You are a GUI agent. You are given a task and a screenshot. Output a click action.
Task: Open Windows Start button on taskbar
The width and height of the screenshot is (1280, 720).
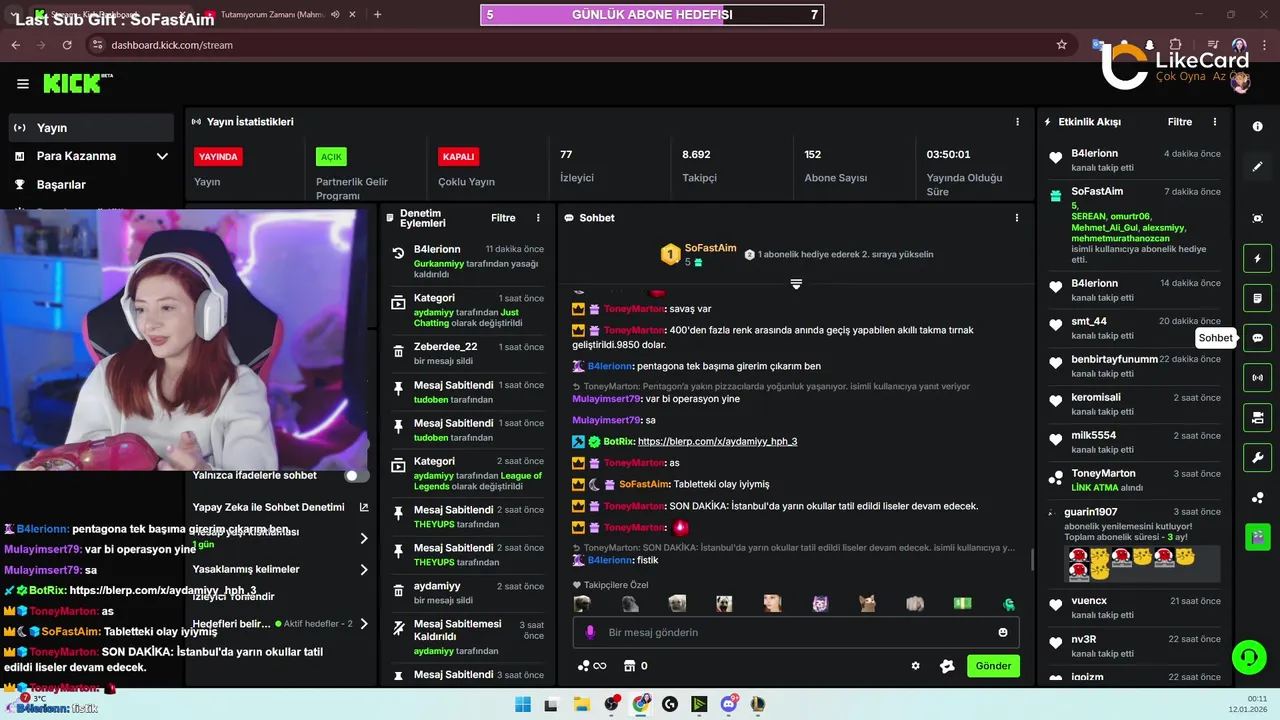click(x=523, y=704)
